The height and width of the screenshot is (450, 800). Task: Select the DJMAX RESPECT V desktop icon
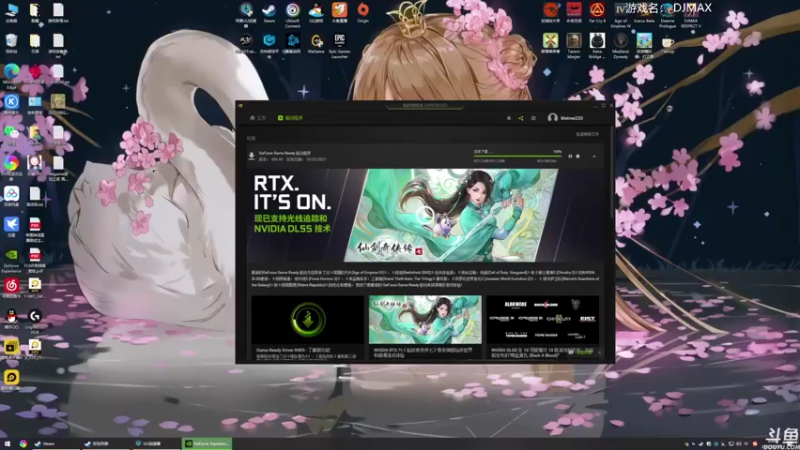pyautogui.click(x=691, y=15)
